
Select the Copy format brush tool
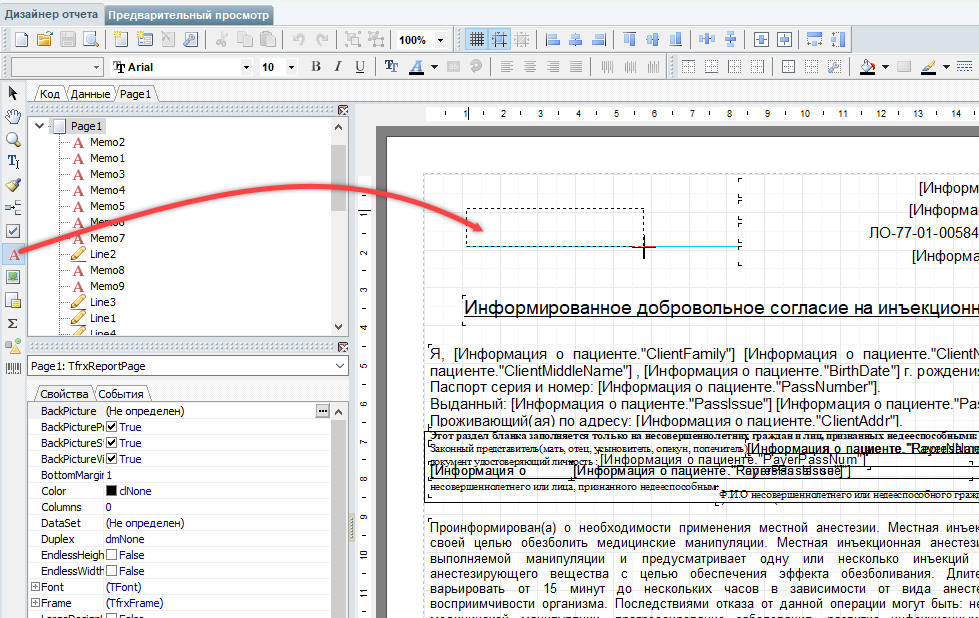tap(14, 185)
